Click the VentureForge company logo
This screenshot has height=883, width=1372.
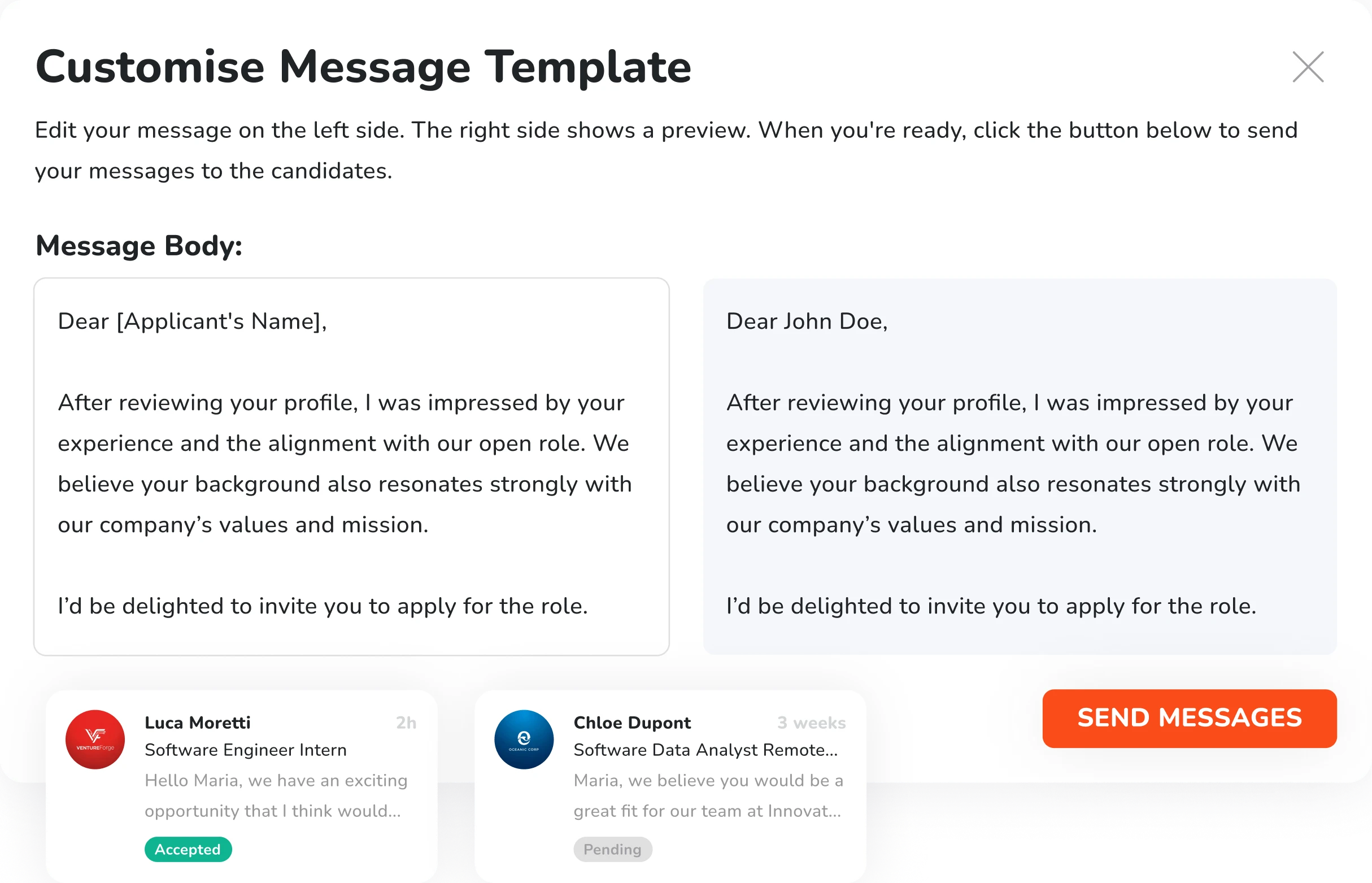pyautogui.click(x=95, y=740)
